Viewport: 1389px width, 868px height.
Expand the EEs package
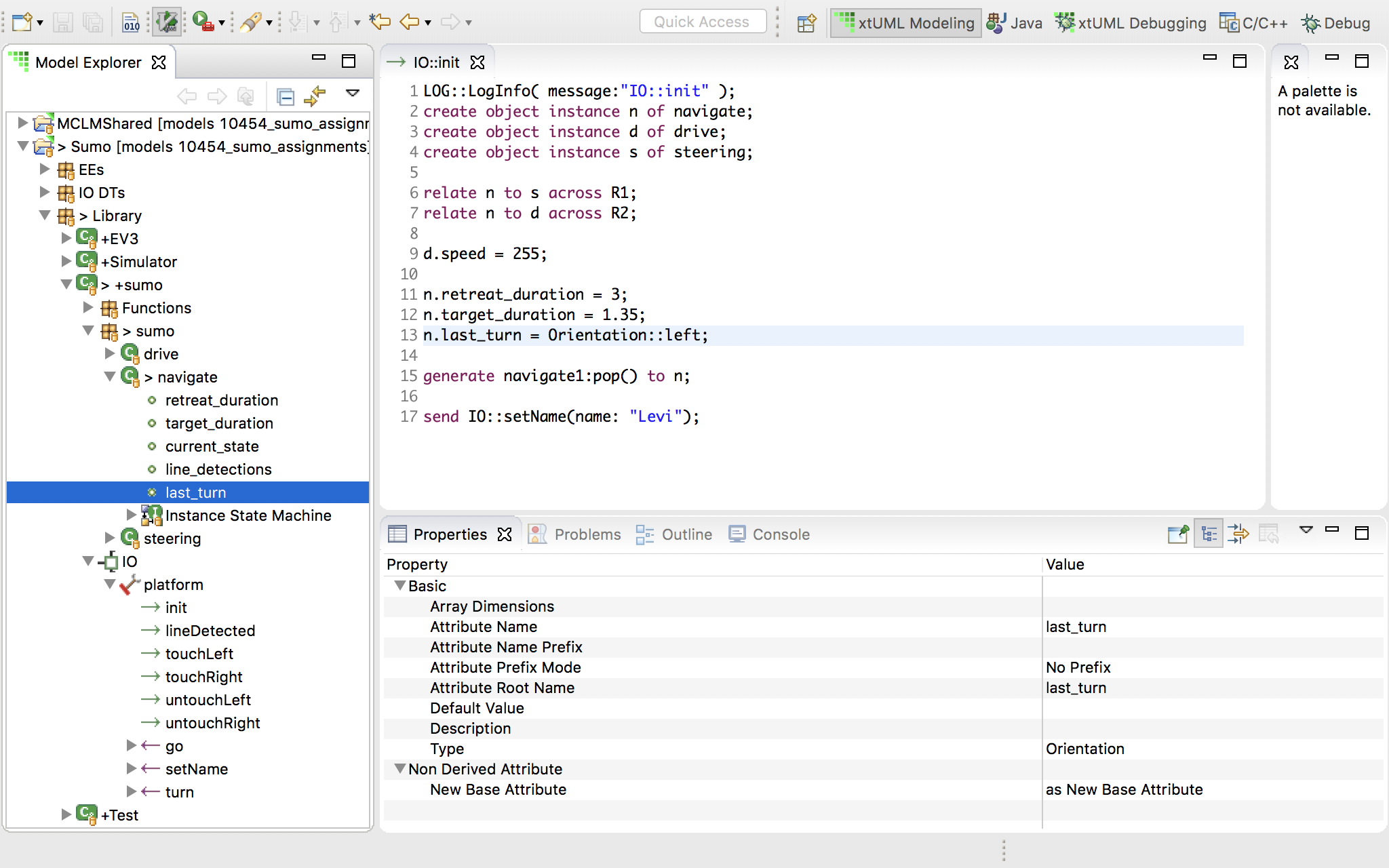pos(44,169)
